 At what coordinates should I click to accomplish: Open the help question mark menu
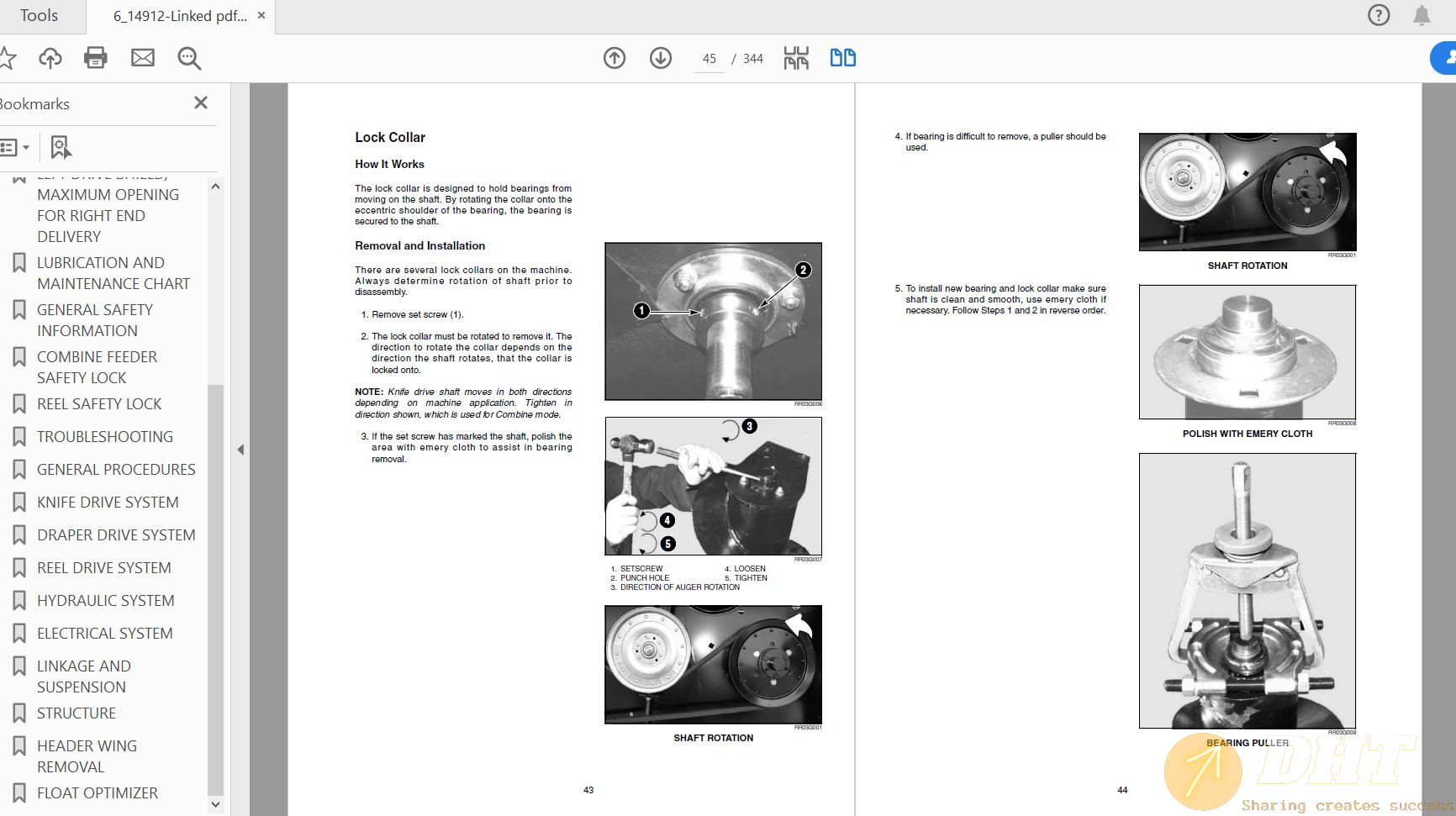click(x=1379, y=15)
